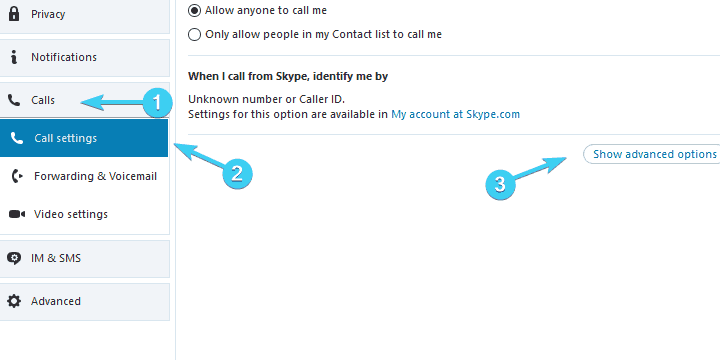Click the Forwarding & Voicemail phone icon
This screenshot has width=720, height=360.
click(17, 176)
